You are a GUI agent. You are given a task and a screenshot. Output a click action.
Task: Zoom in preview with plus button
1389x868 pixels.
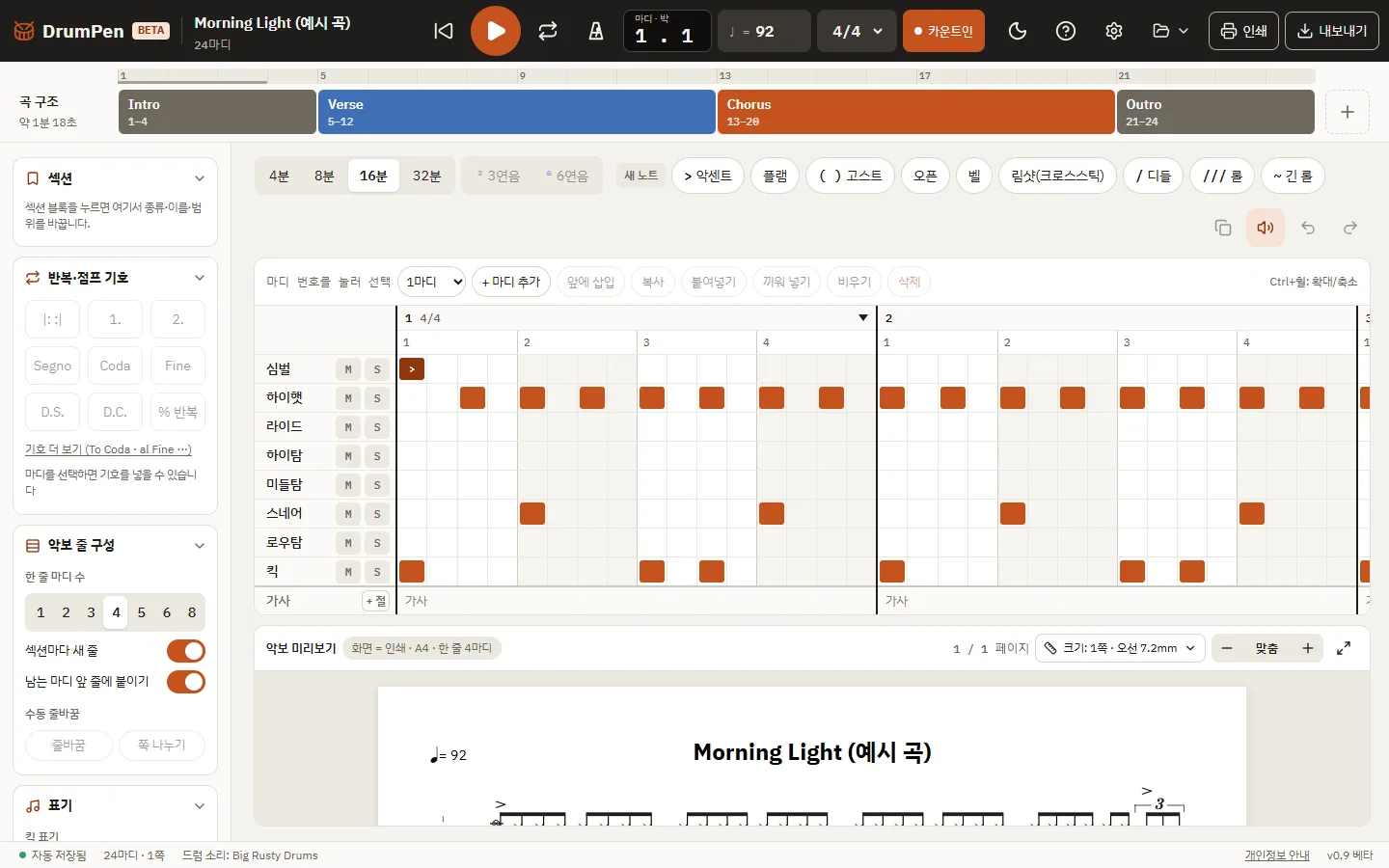(1308, 648)
